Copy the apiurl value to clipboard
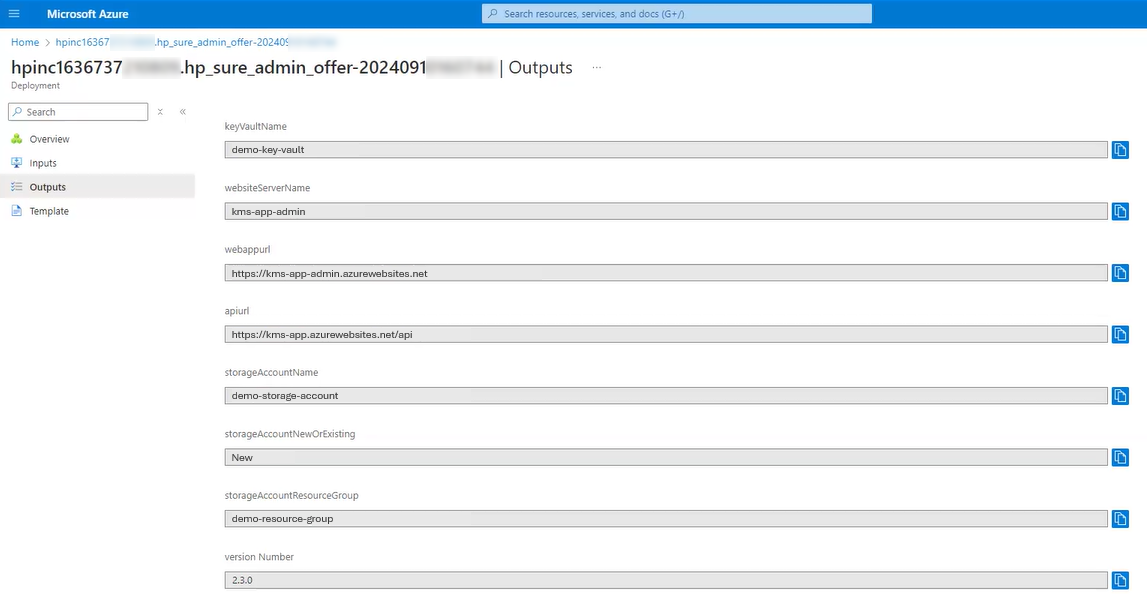 [x=1119, y=334]
